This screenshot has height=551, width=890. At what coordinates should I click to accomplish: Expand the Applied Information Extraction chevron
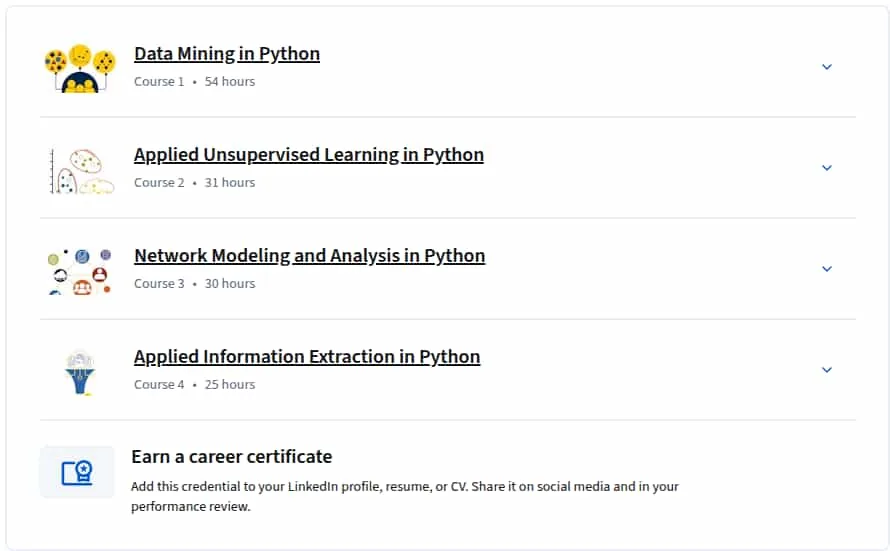pyautogui.click(x=827, y=370)
